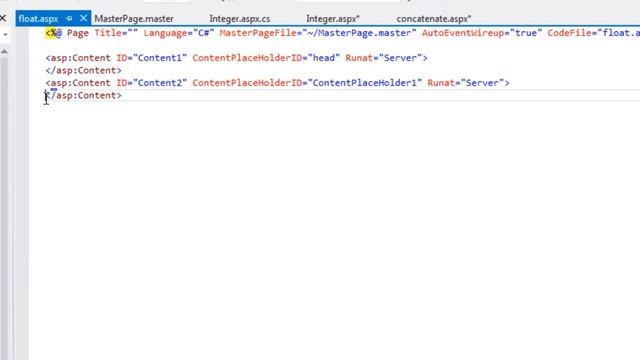This screenshot has width=640, height=360.
Task: Click the CodeFile attribute name
Action: click(569, 33)
